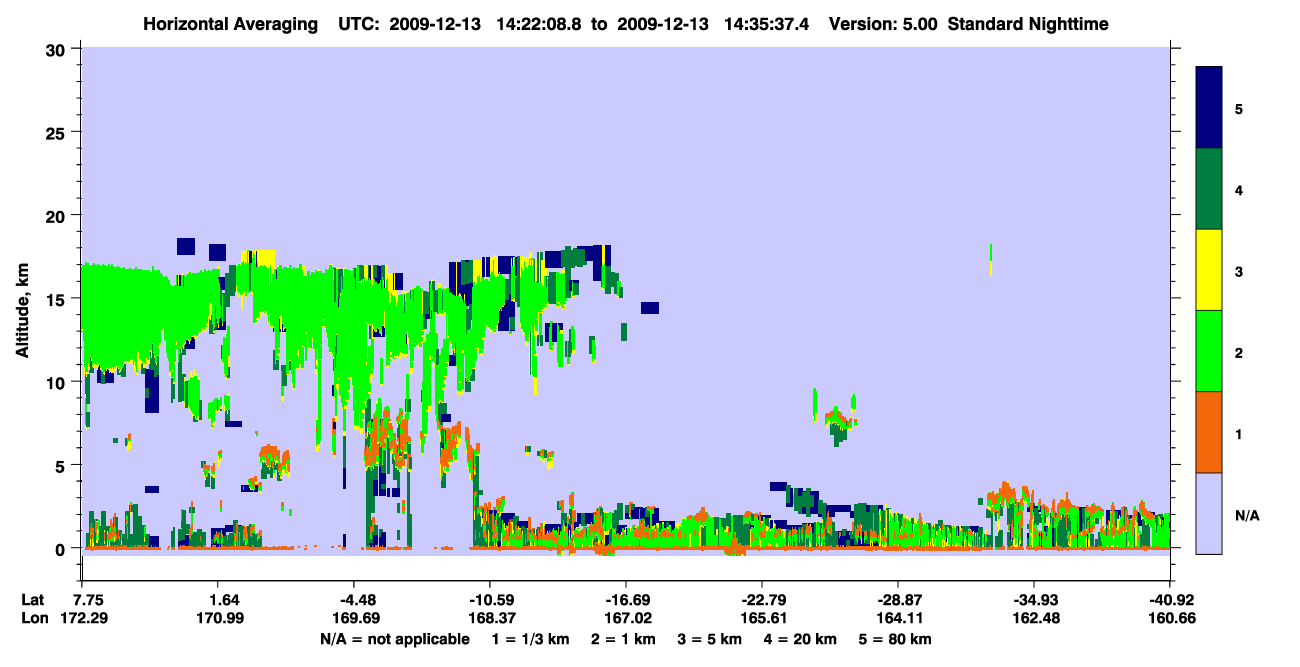Click the colorbar label 'N/A'
1300x667 pixels.
(1246, 515)
